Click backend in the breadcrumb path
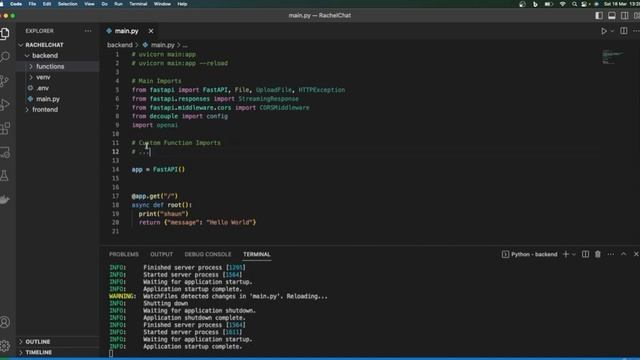 (x=120, y=45)
